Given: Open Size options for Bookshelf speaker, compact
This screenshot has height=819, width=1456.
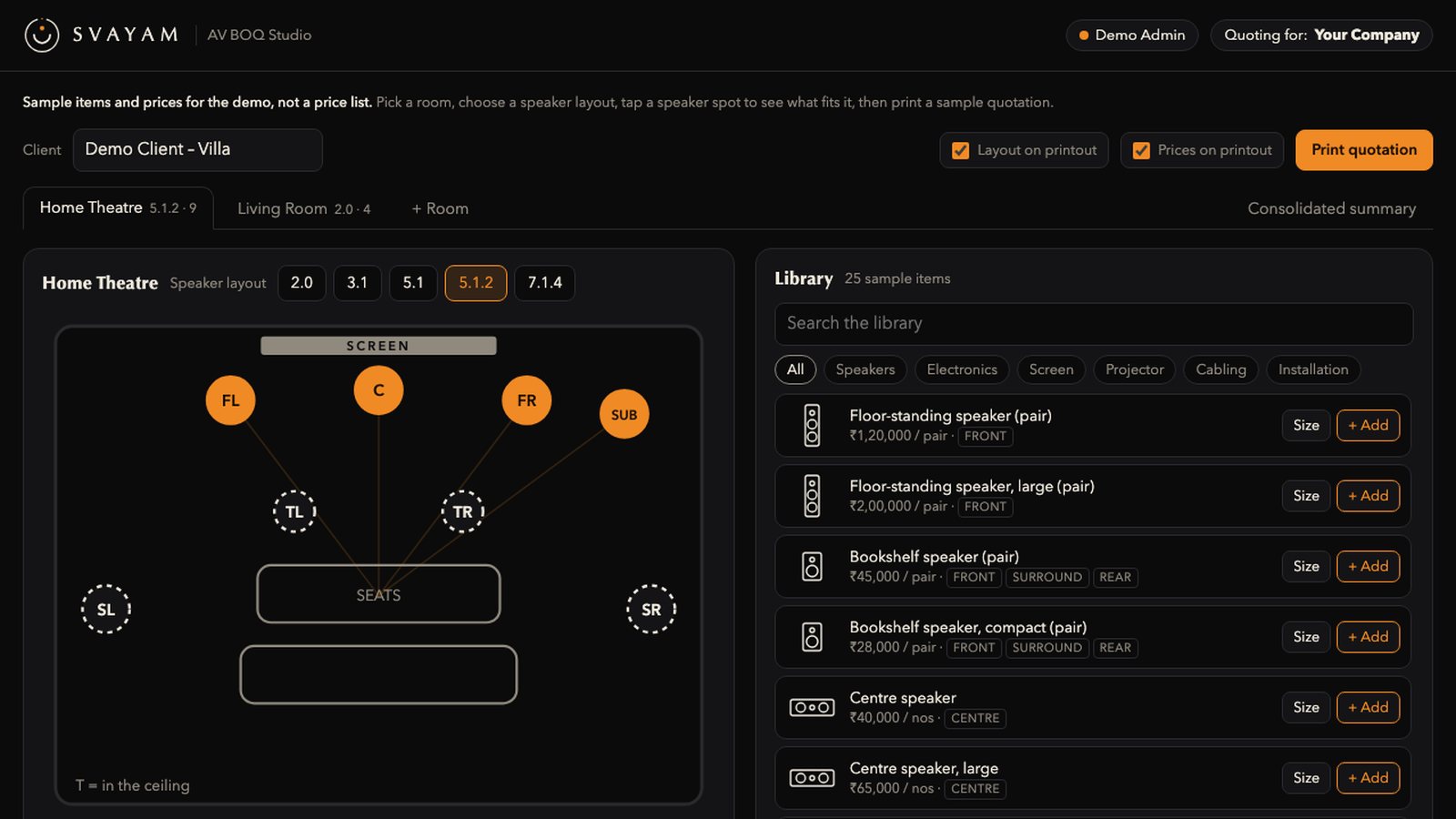Looking at the screenshot, I should point(1306,637).
